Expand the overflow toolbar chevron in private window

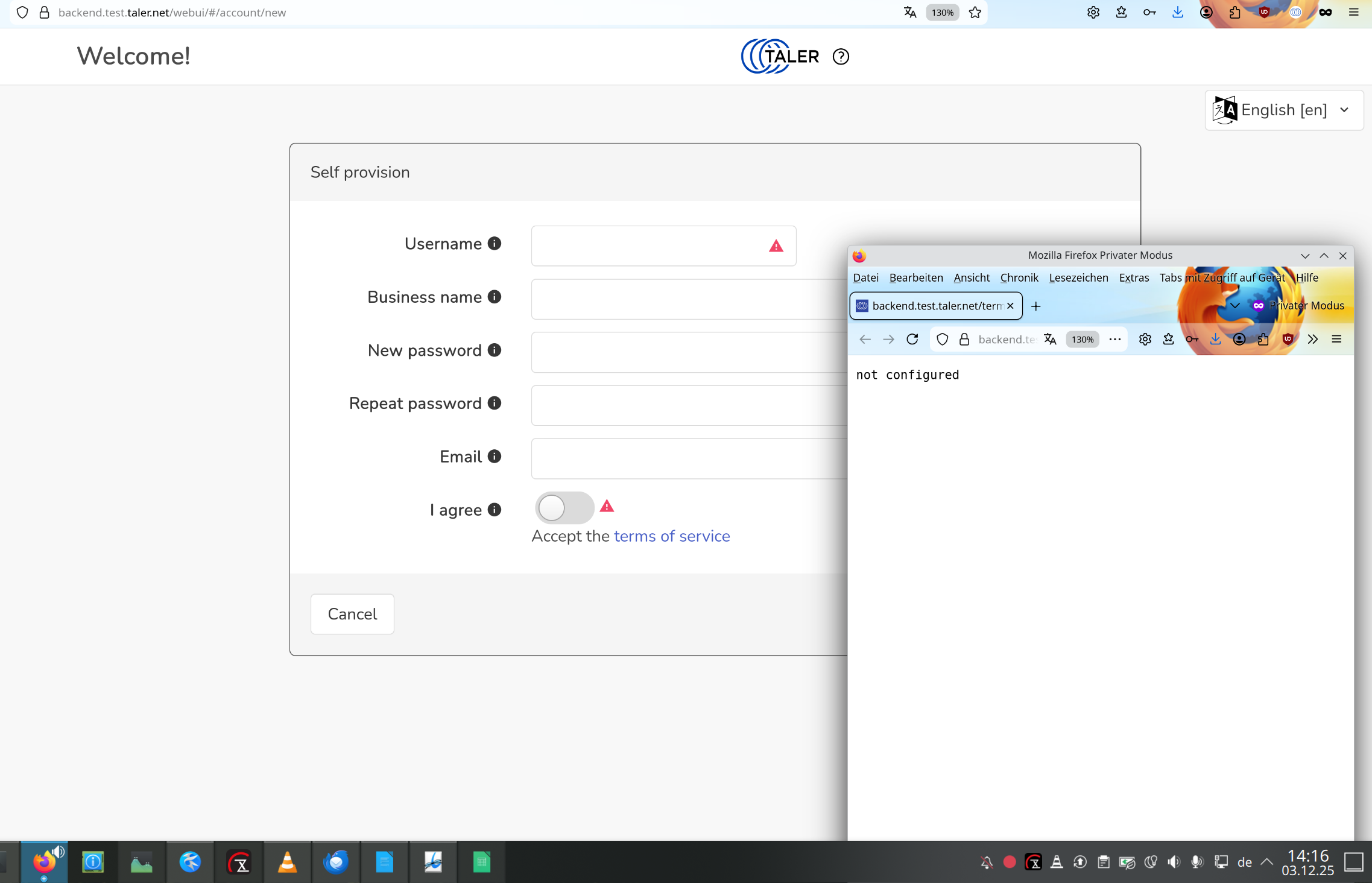pos(1313,340)
